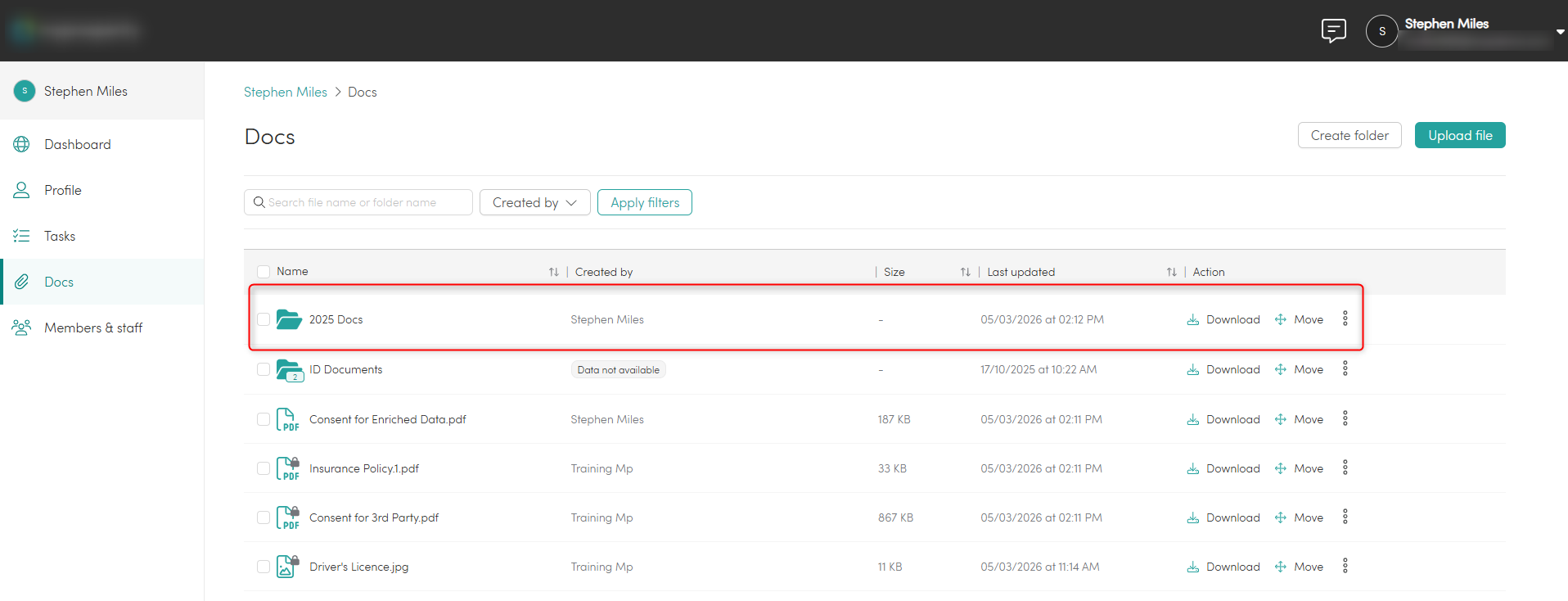1568x601 pixels.
Task: Move the 2025 Docs folder
Action: click(x=1299, y=319)
